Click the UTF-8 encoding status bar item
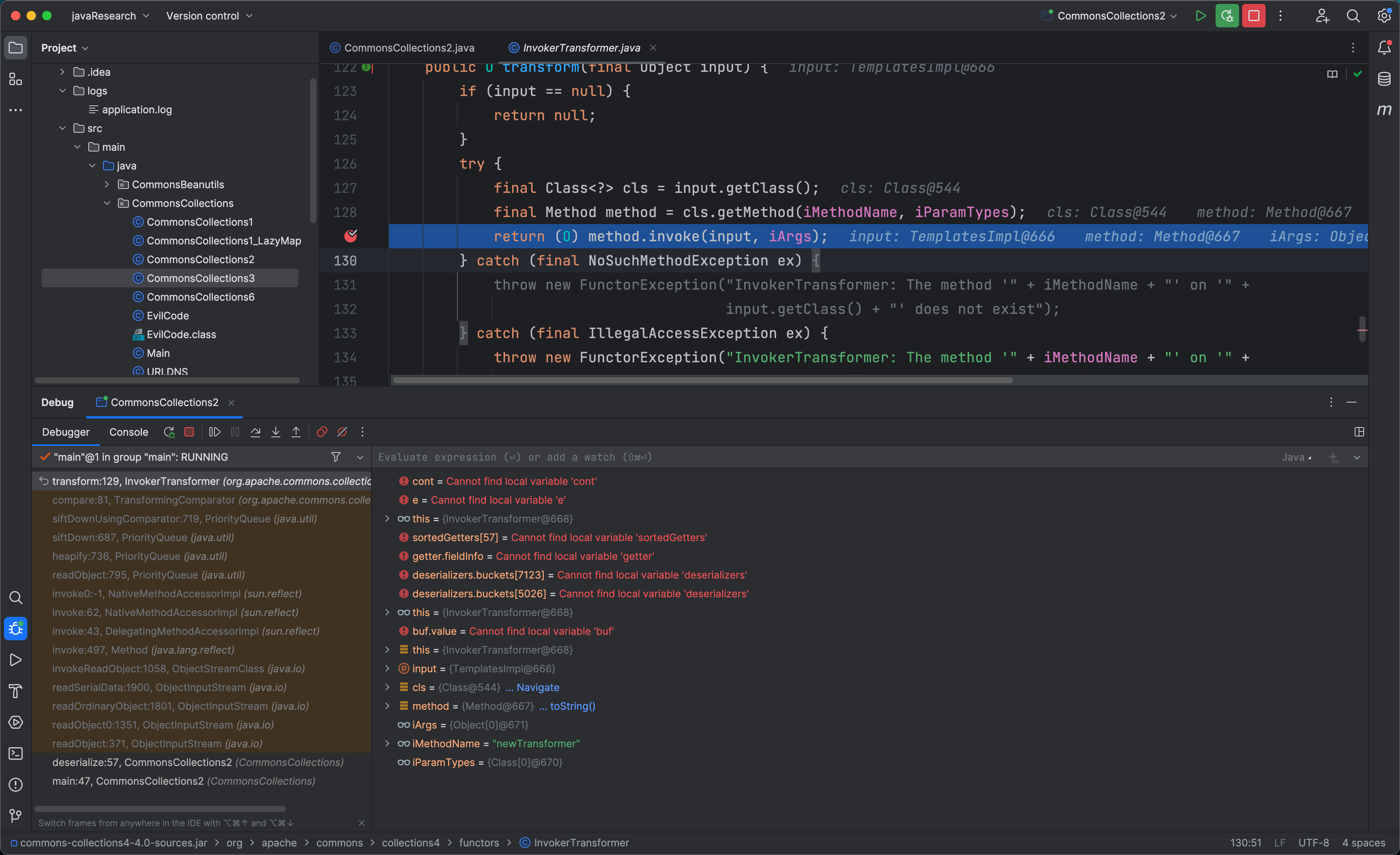Viewport: 1400px width, 855px height. point(1313,843)
